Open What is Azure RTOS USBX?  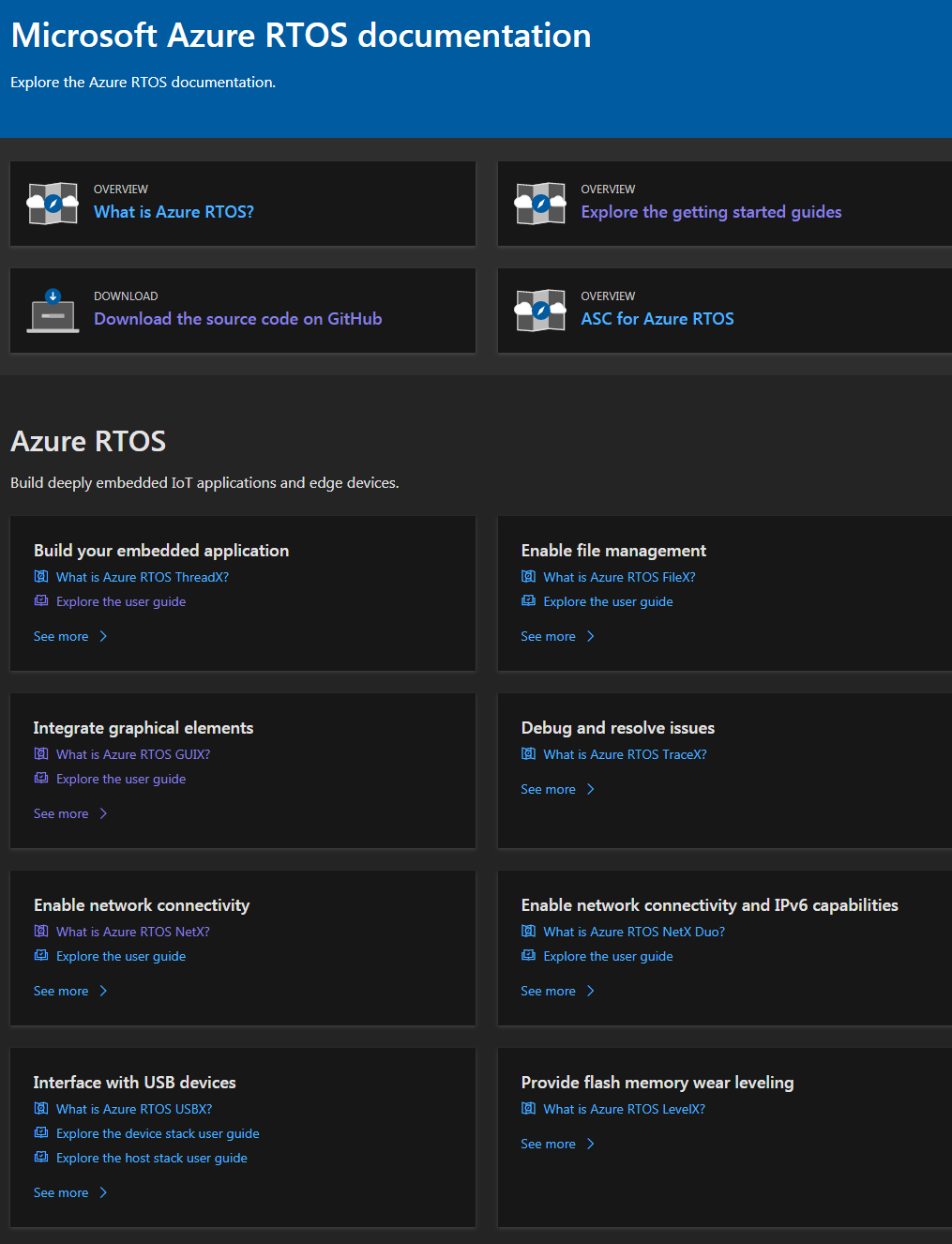(x=134, y=1109)
